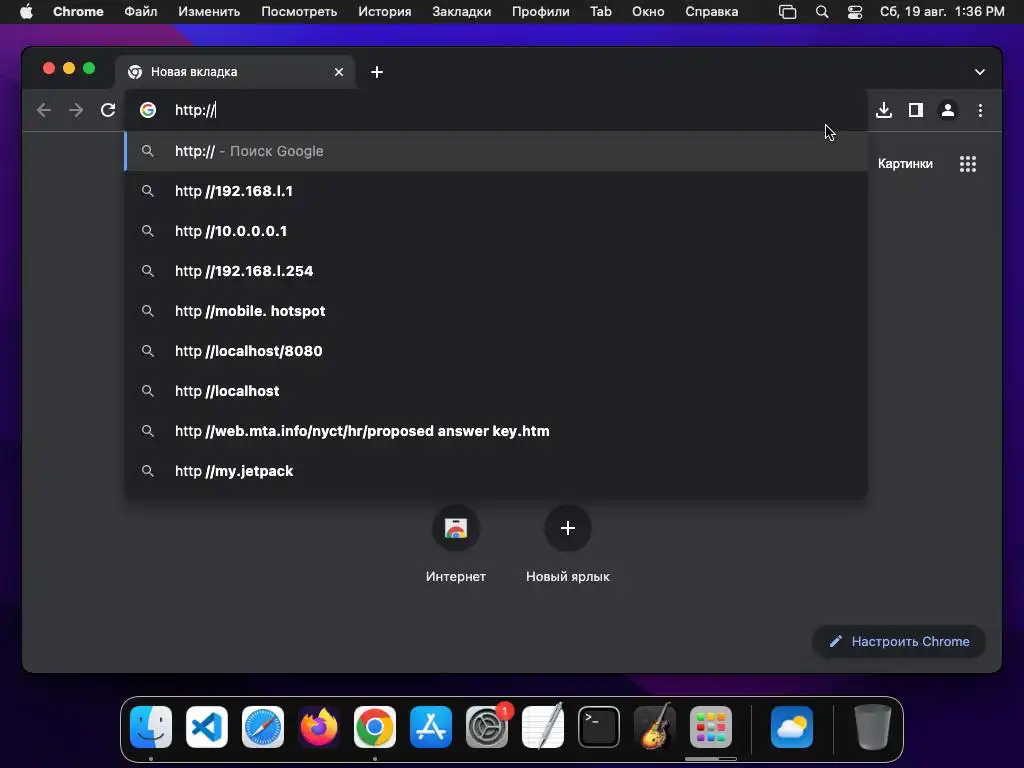Open the Chrome three-dot menu
The image size is (1024, 768).
(980, 110)
